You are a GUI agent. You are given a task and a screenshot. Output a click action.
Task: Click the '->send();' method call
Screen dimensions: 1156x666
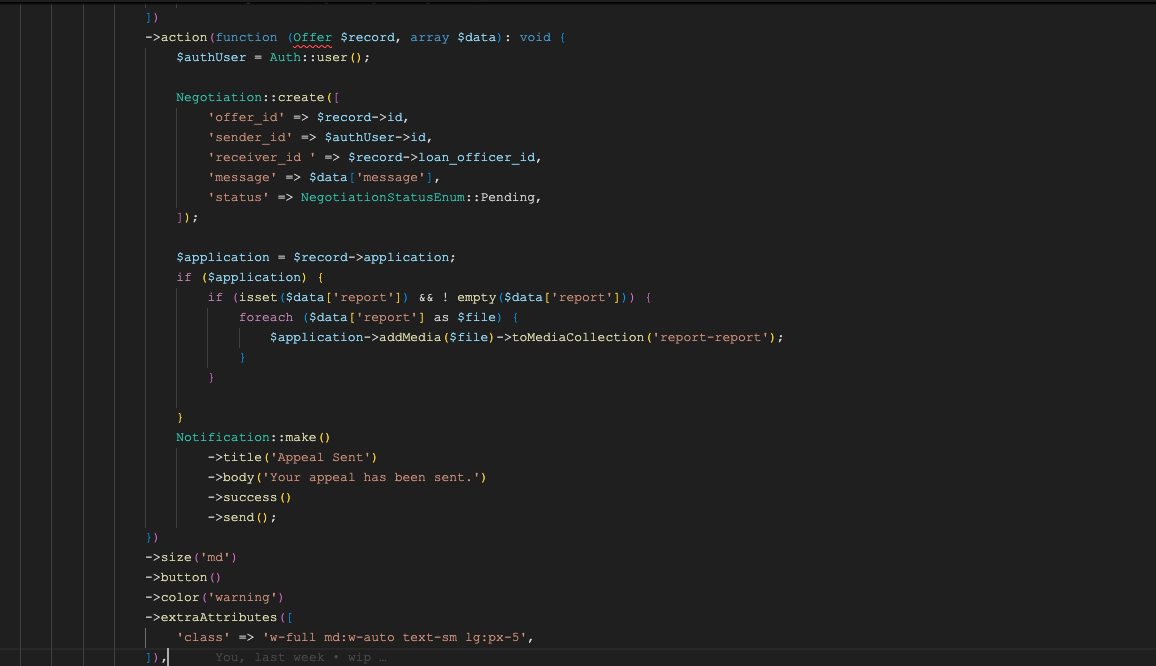243,517
